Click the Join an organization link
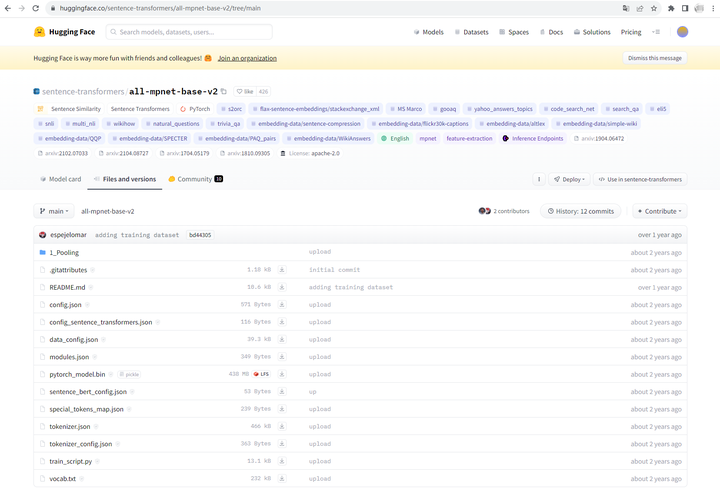 click(247, 58)
